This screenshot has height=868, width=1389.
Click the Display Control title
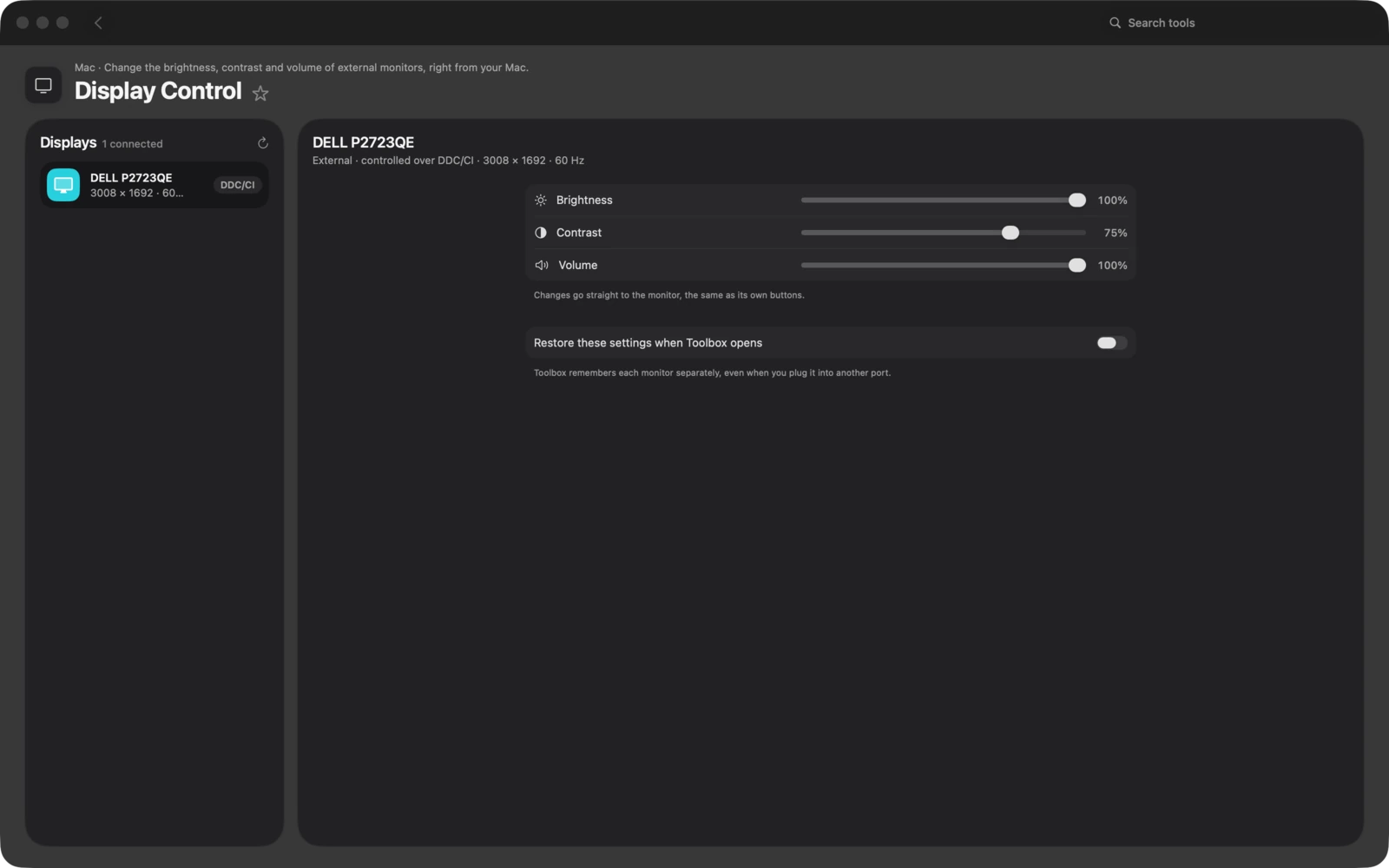tap(158, 91)
